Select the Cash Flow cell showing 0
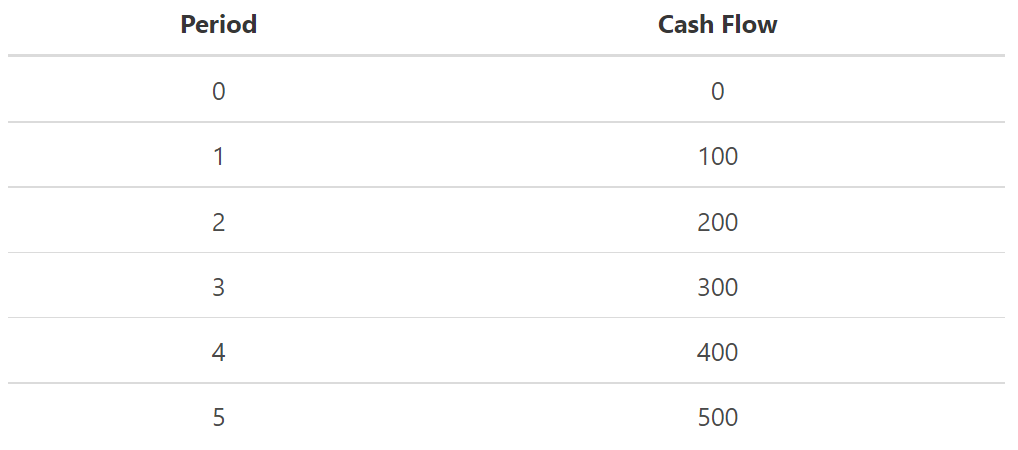 click(x=717, y=91)
